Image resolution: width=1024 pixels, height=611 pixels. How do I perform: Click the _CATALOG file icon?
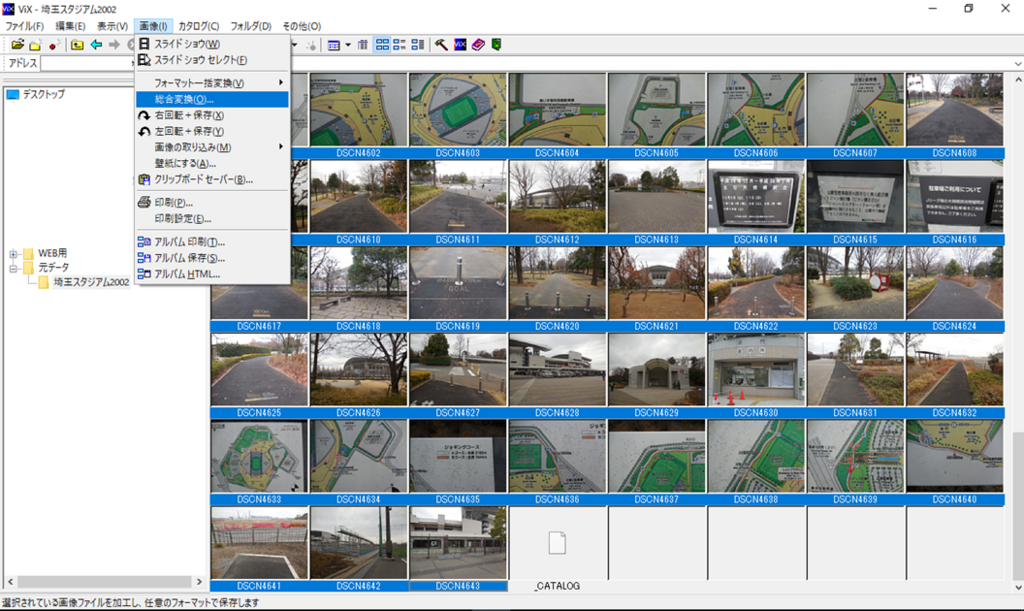pyautogui.click(x=557, y=543)
